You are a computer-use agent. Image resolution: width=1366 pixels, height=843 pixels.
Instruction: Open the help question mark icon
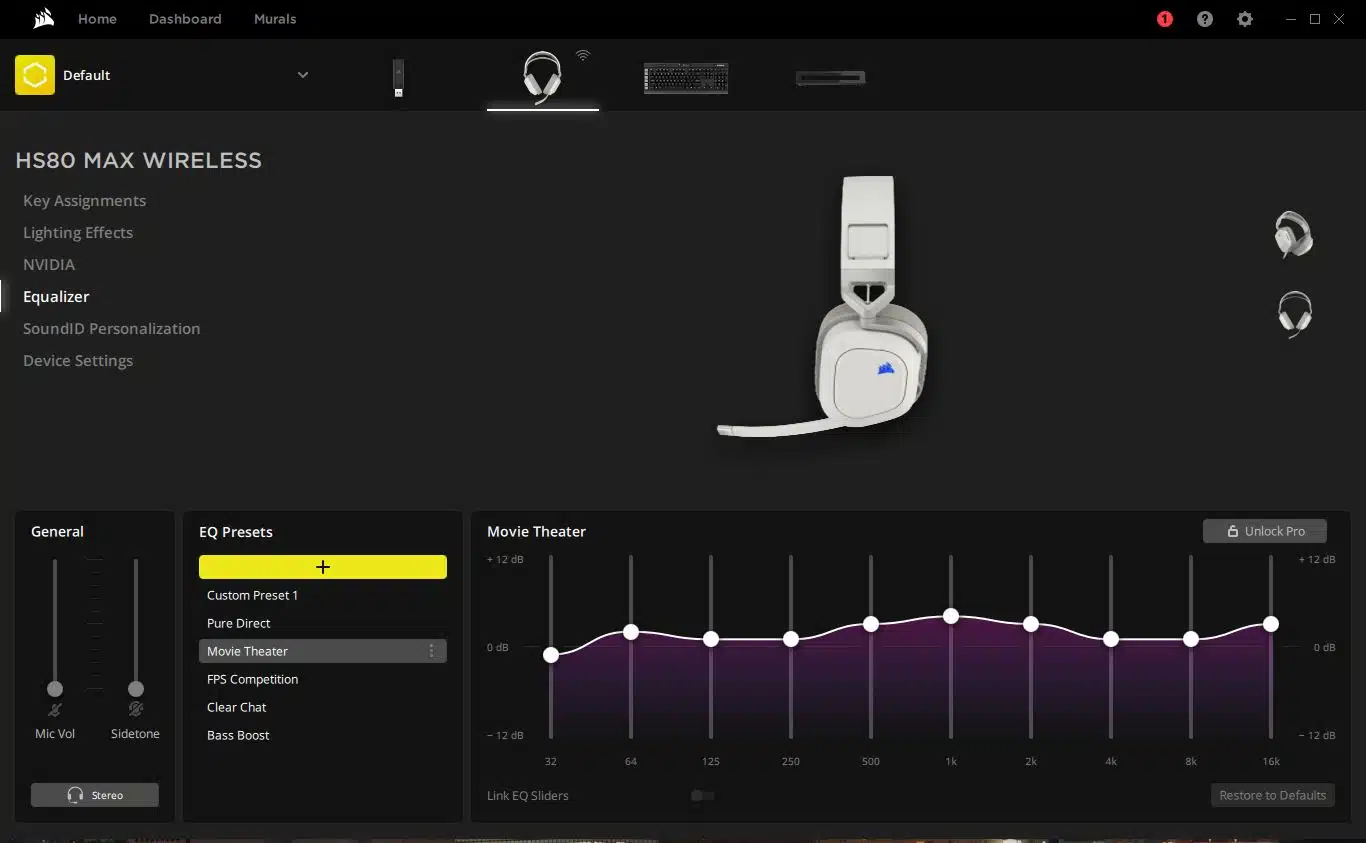[x=1205, y=19]
